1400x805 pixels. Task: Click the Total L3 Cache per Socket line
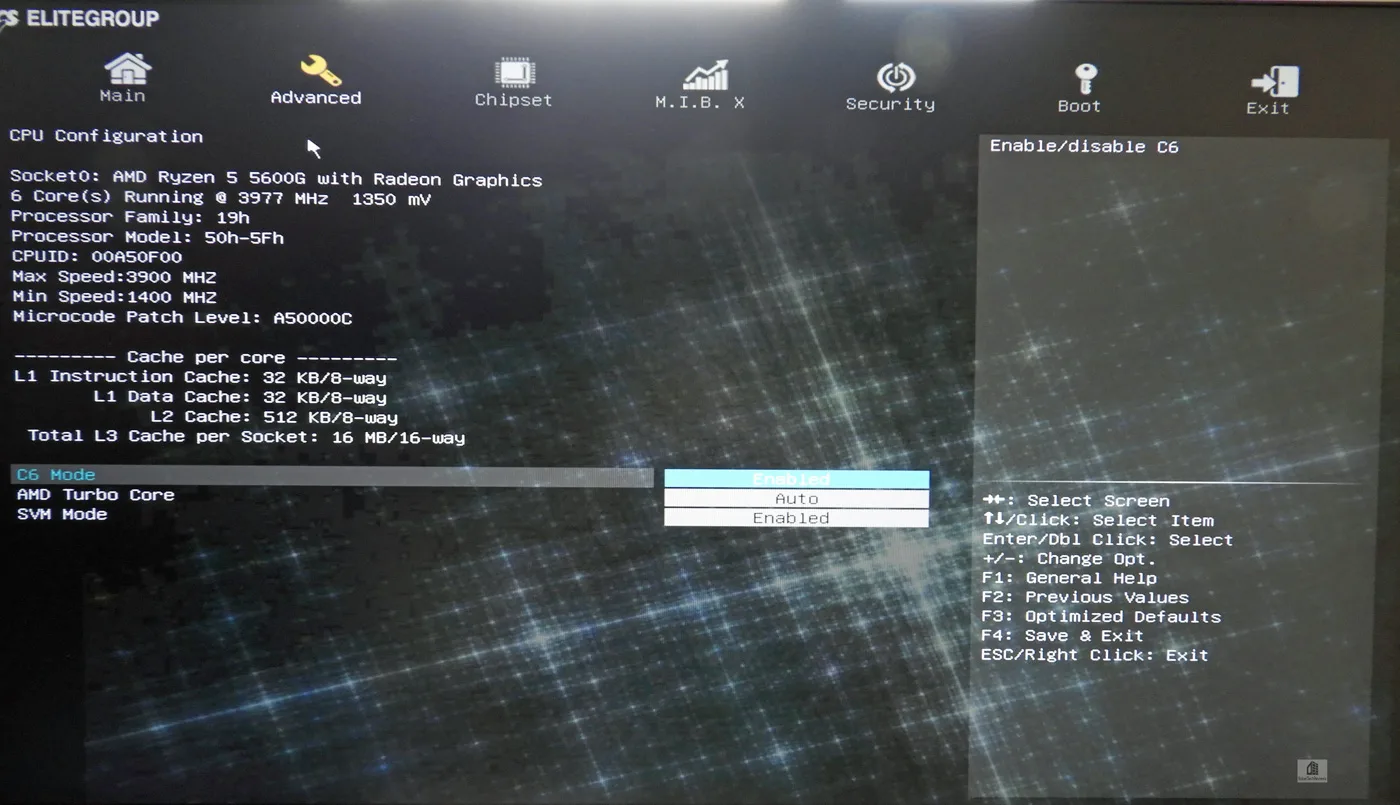pos(246,437)
